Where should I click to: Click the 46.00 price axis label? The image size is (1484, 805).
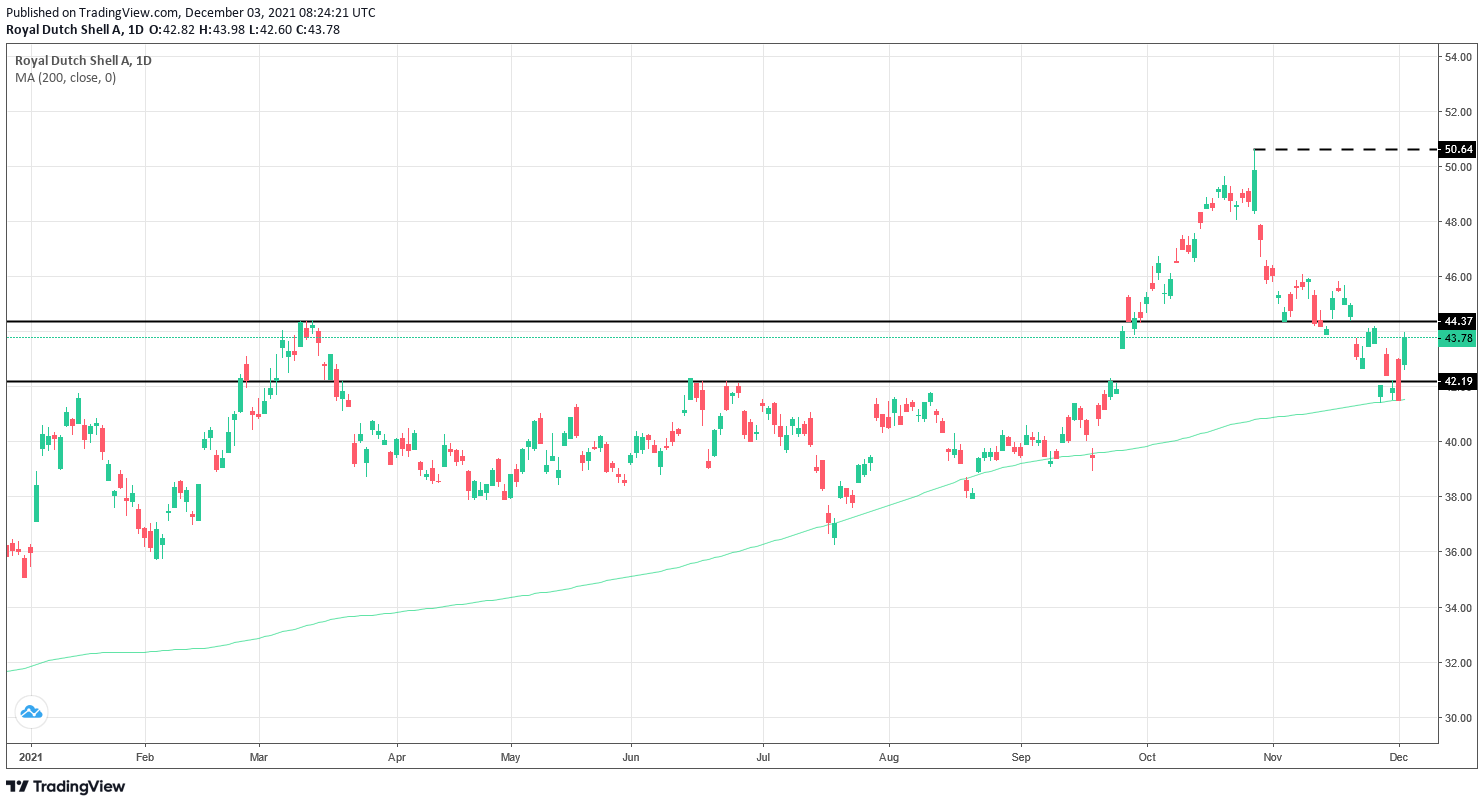click(x=1459, y=277)
